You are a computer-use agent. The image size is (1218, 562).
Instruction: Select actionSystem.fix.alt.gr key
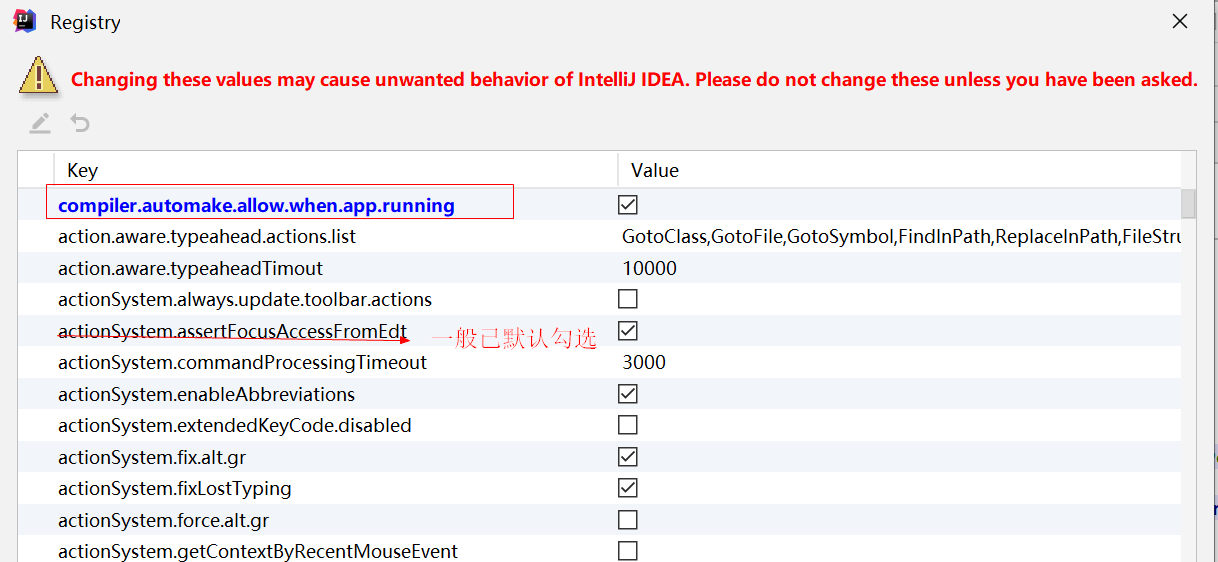(152, 457)
